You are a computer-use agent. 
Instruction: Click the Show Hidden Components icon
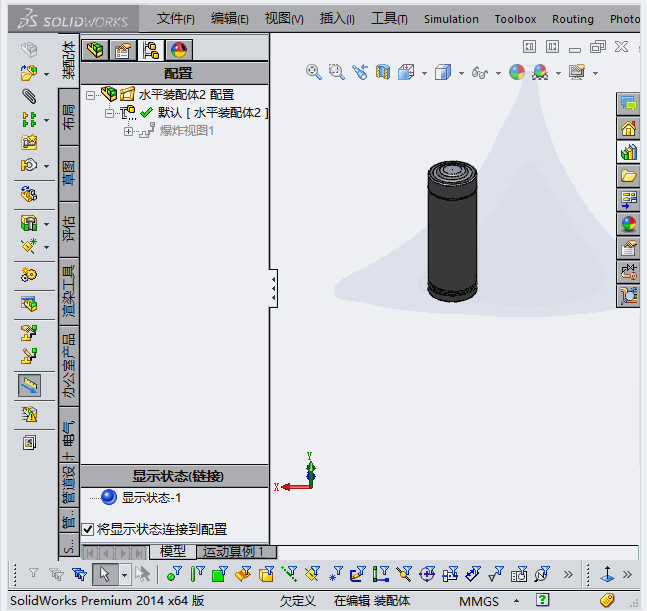click(29, 194)
